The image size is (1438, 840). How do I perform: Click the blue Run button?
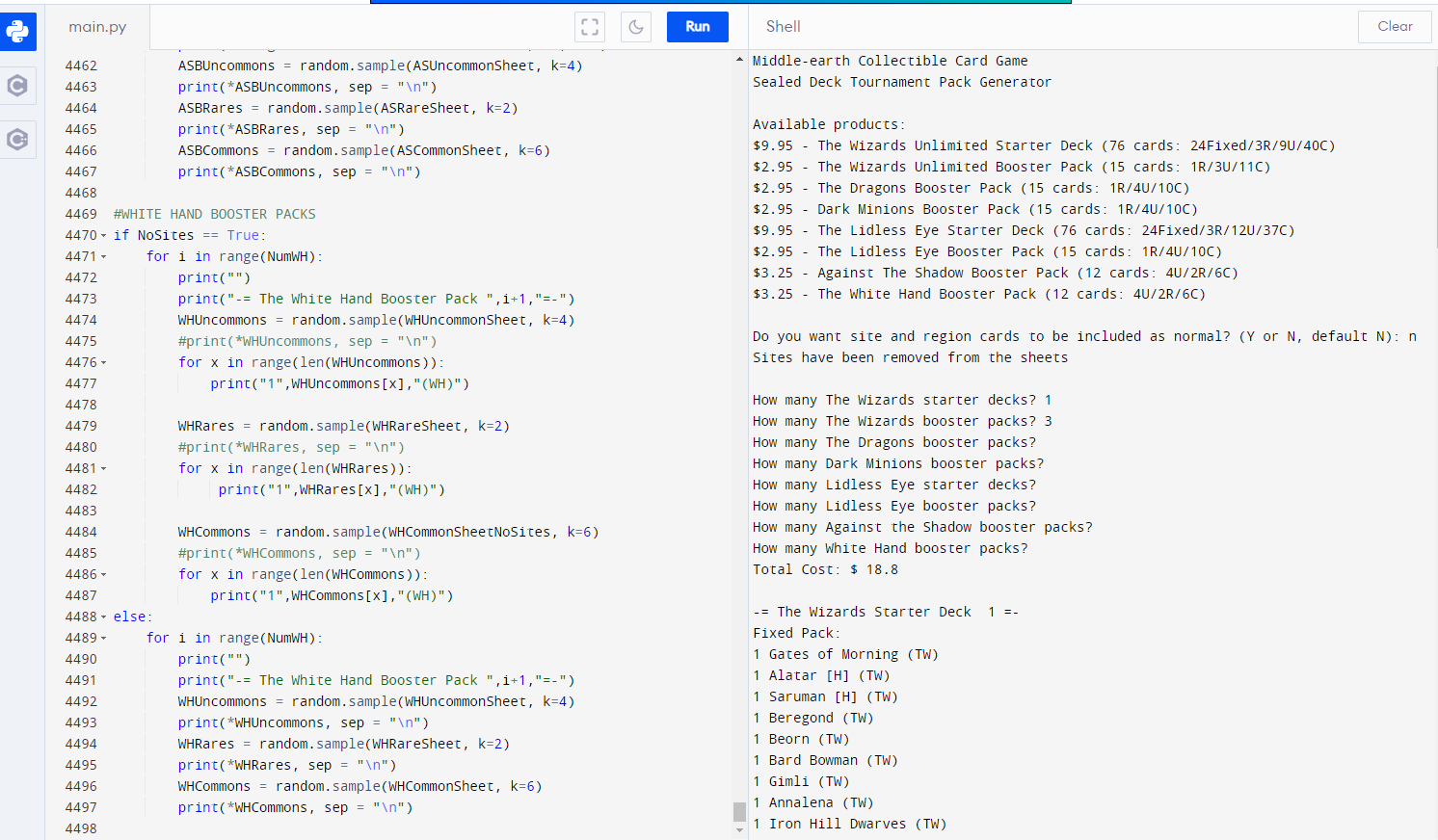tap(697, 27)
